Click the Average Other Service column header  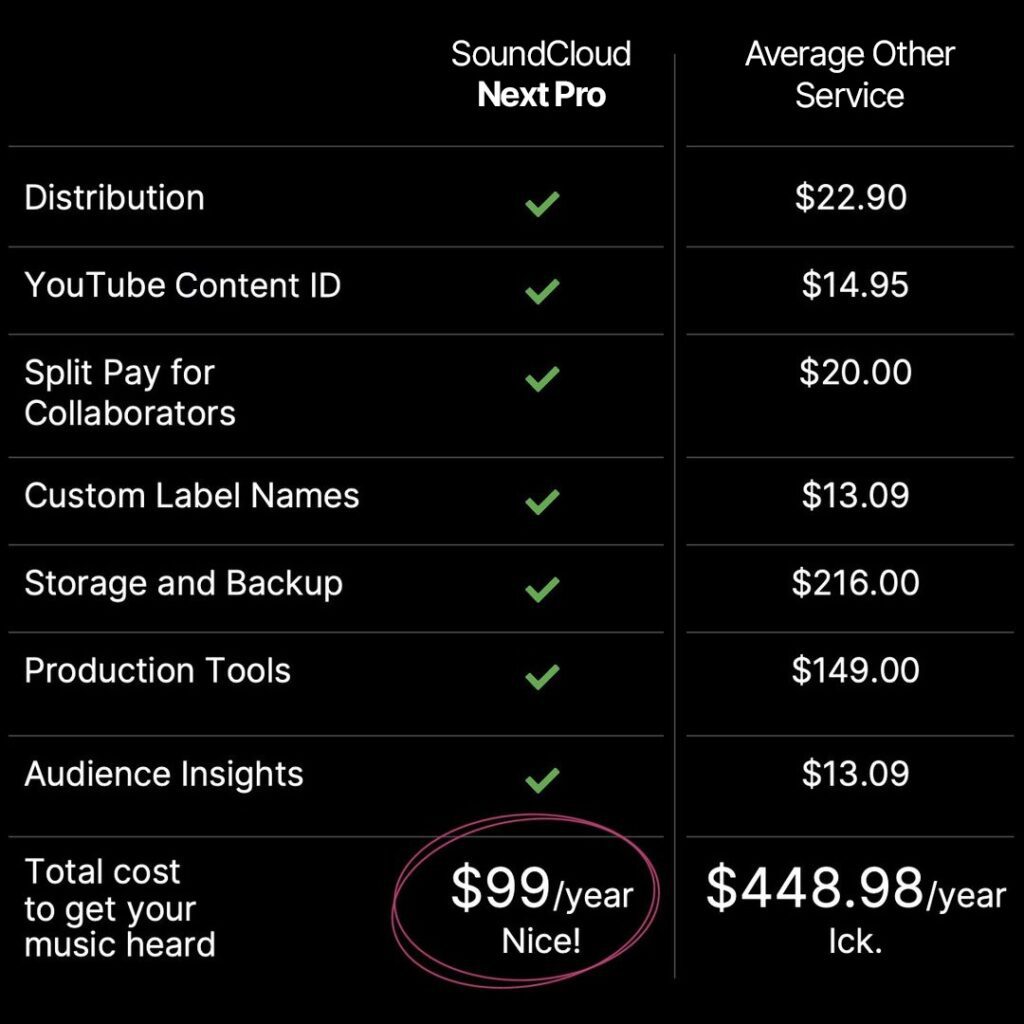tap(850, 74)
